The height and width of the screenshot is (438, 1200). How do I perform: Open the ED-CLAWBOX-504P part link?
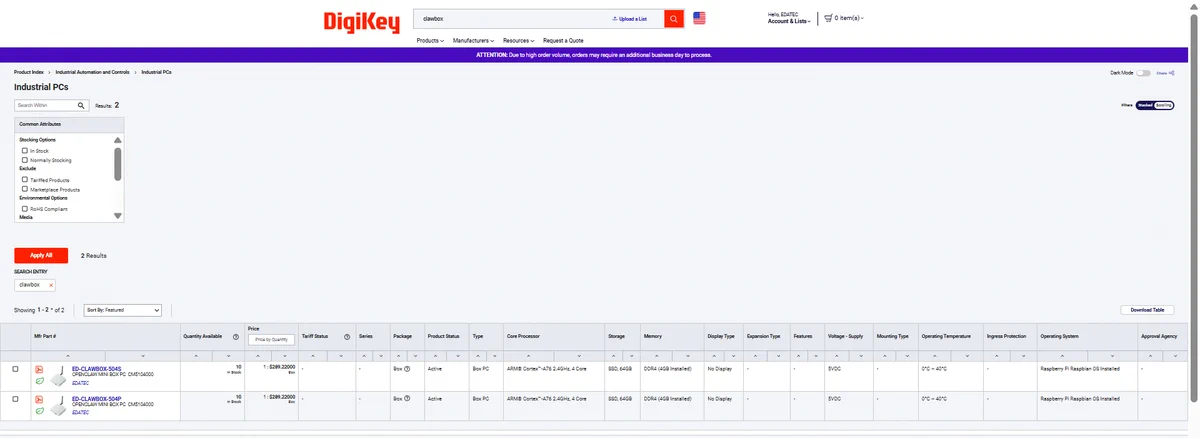click(97, 398)
